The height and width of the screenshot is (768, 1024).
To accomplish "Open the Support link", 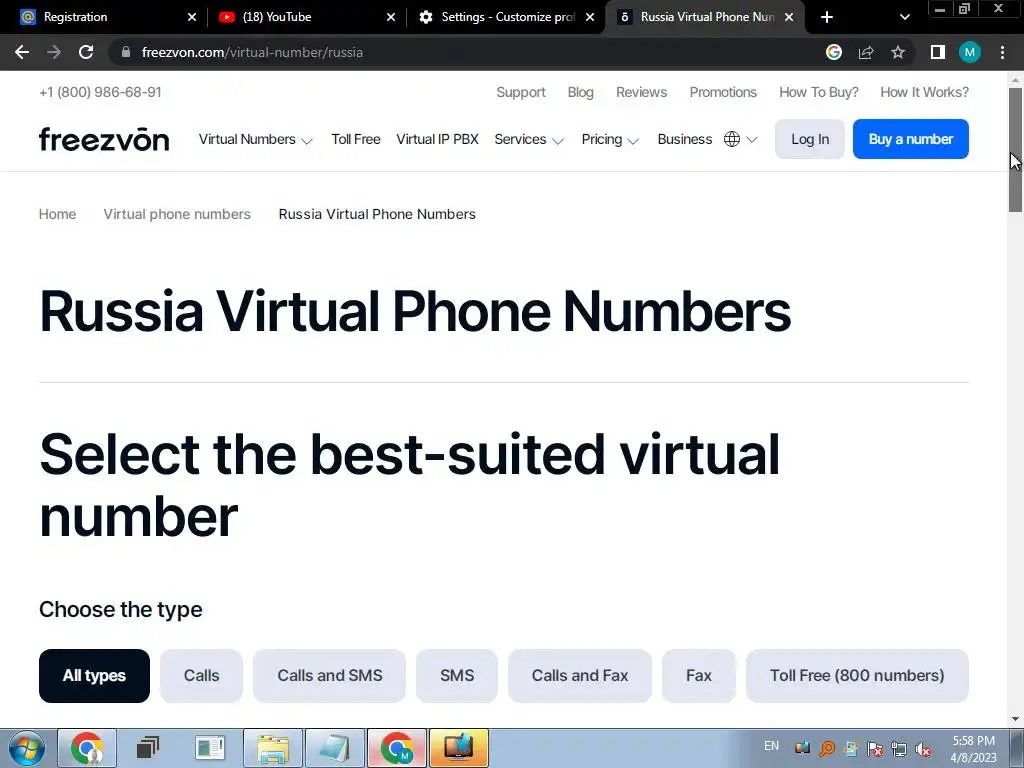I will [520, 92].
